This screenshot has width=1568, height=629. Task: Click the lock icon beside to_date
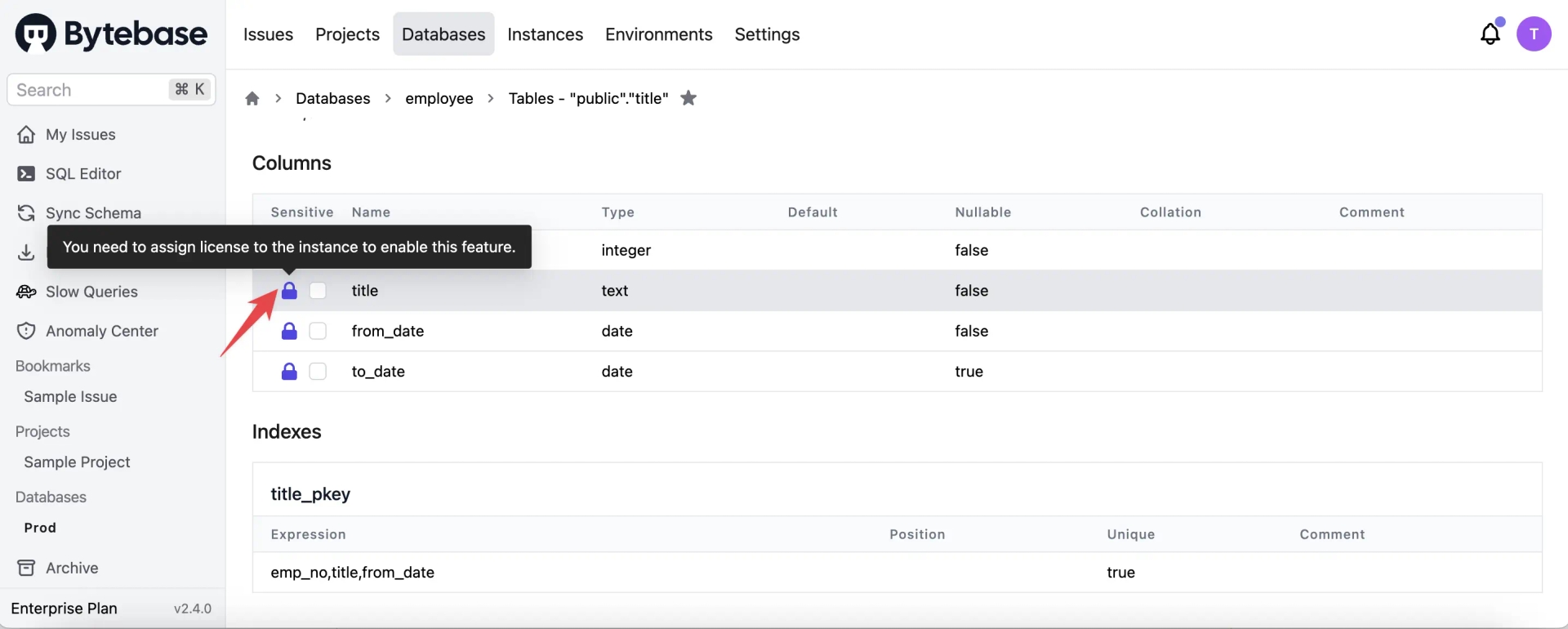pyautogui.click(x=289, y=372)
